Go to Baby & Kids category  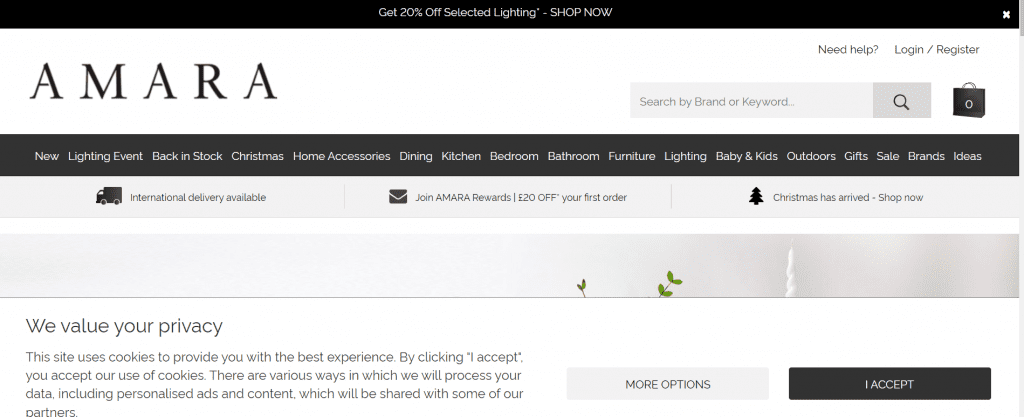(x=746, y=156)
